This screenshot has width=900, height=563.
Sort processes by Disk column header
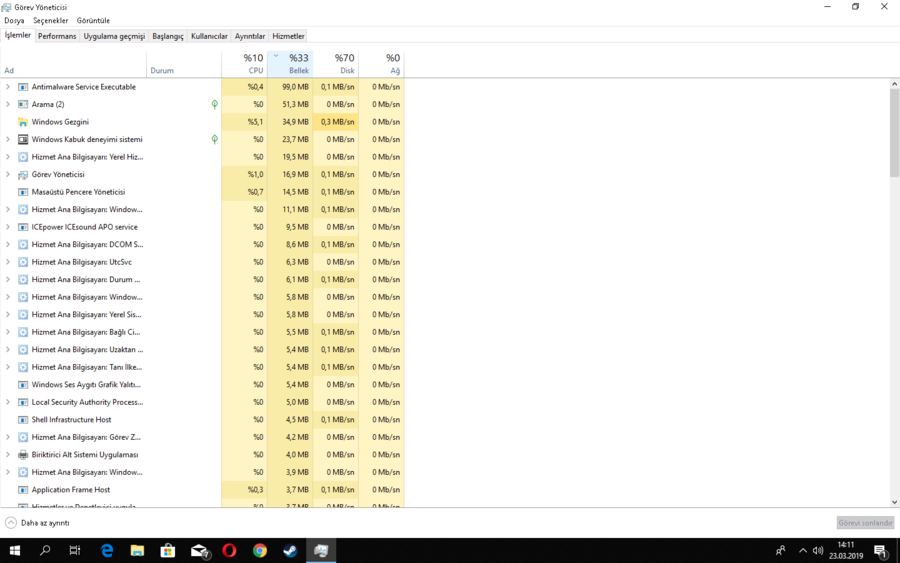tap(336, 64)
